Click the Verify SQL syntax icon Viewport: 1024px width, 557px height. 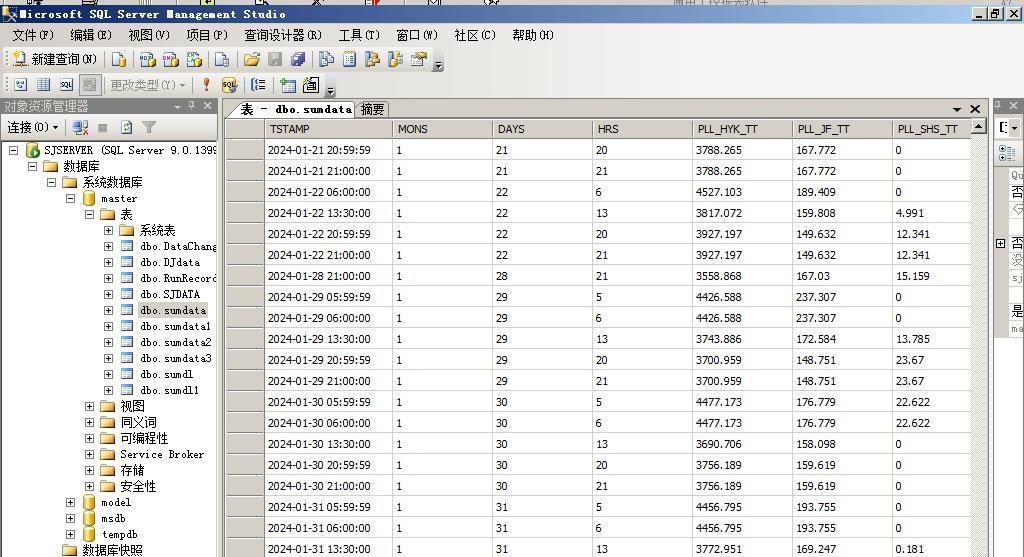[229, 85]
